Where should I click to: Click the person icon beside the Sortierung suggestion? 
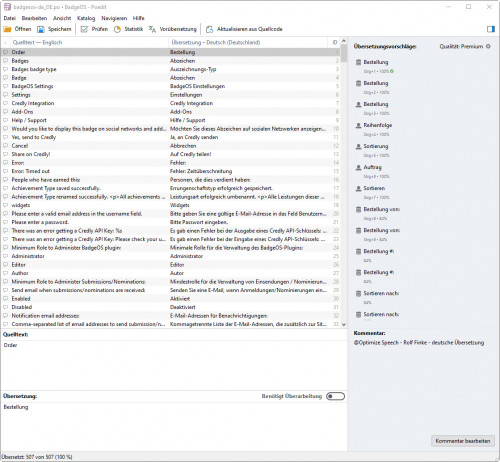359,146
